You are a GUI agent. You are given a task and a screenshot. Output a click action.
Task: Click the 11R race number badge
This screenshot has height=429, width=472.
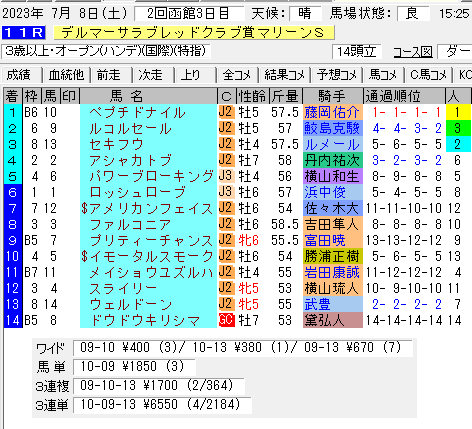pos(23,33)
